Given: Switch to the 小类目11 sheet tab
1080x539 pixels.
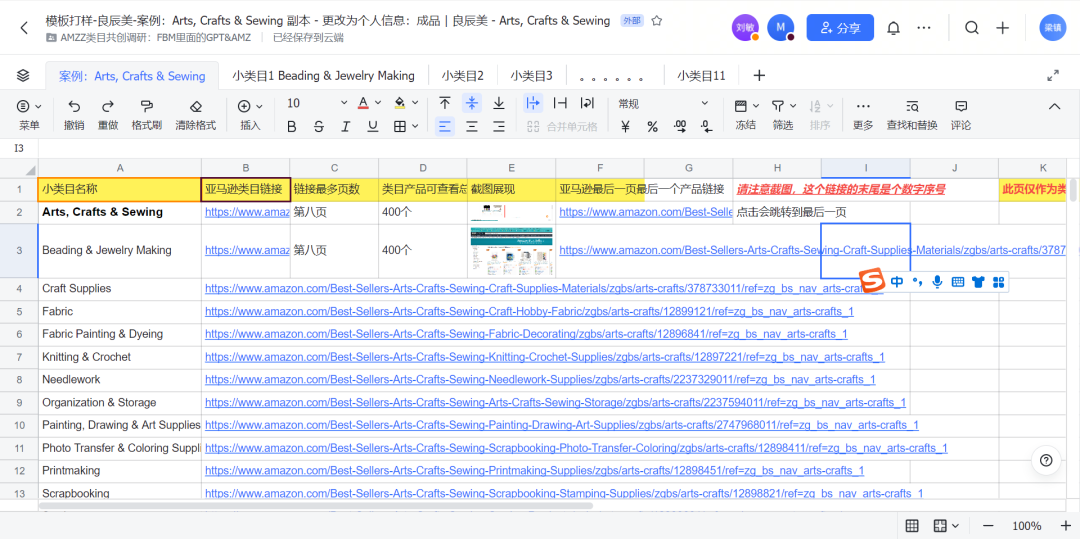Looking at the screenshot, I should click(701, 76).
